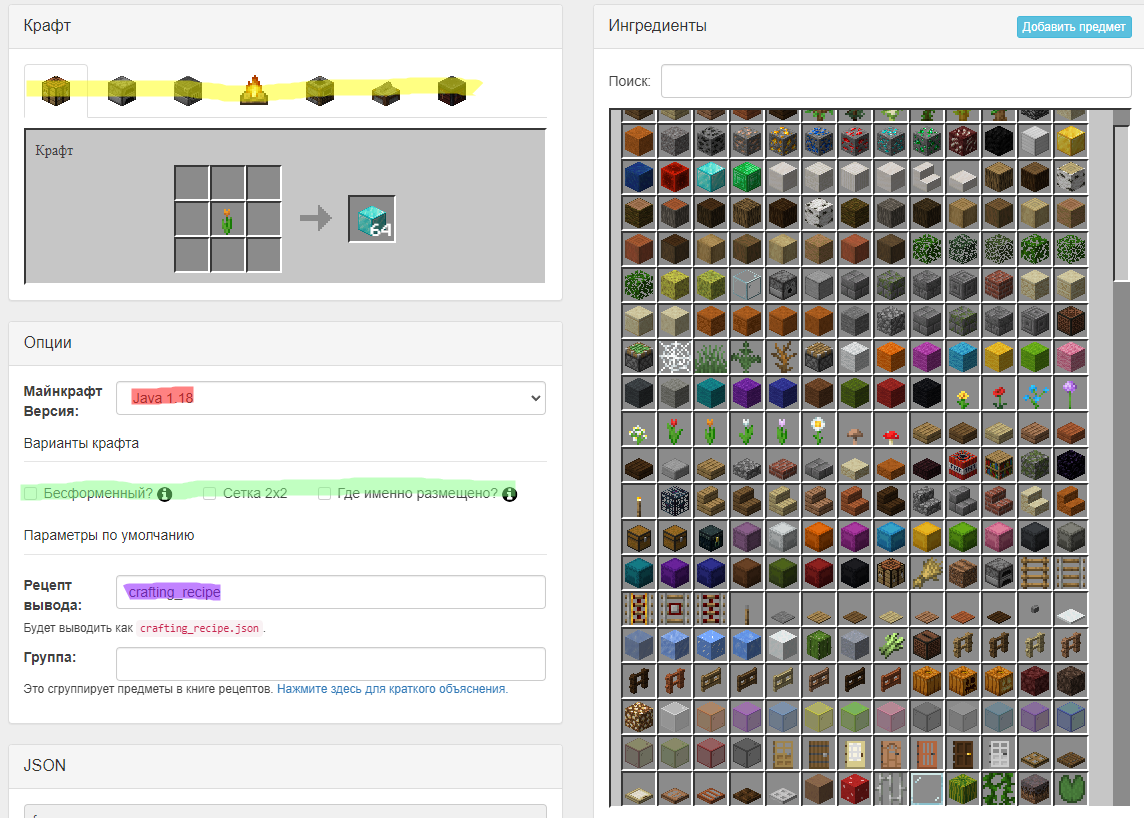Image resolution: width=1144 pixels, height=818 pixels.
Task: Select the iron door ingredient
Action: pyautogui.click(x=999, y=754)
